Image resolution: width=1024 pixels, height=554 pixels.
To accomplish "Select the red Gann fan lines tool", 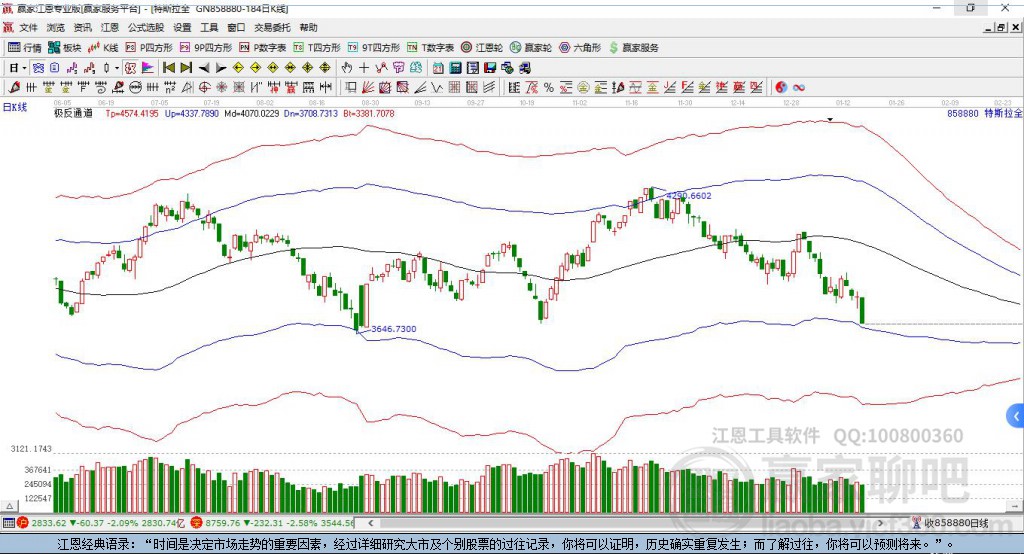I will pyautogui.click(x=368, y=87).
